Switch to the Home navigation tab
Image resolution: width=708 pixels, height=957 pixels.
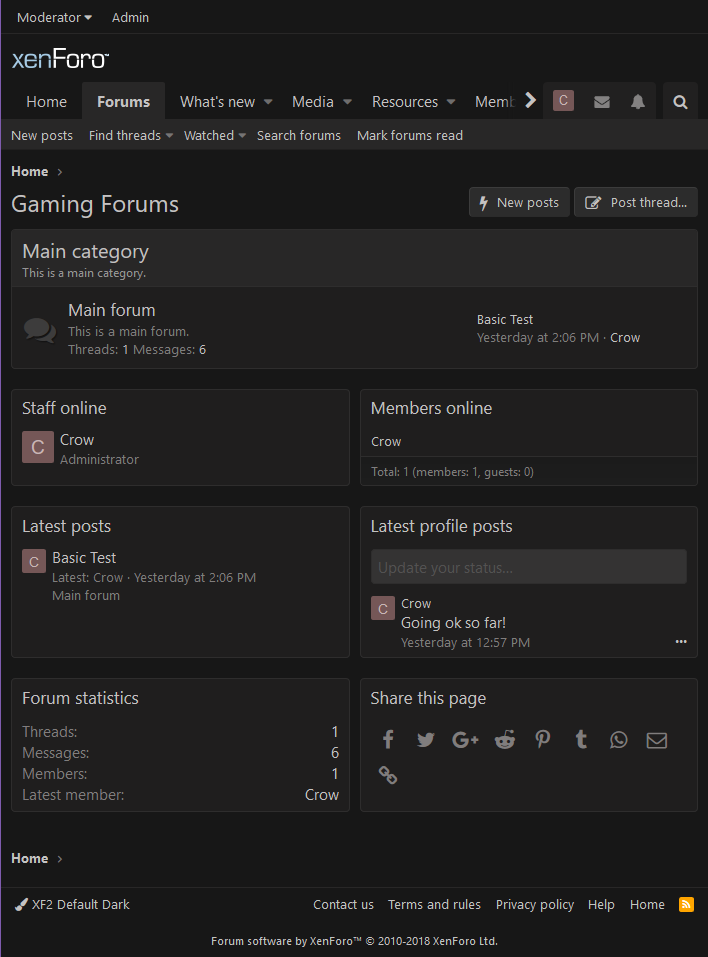pyautogui.click(x=46, y=102)
